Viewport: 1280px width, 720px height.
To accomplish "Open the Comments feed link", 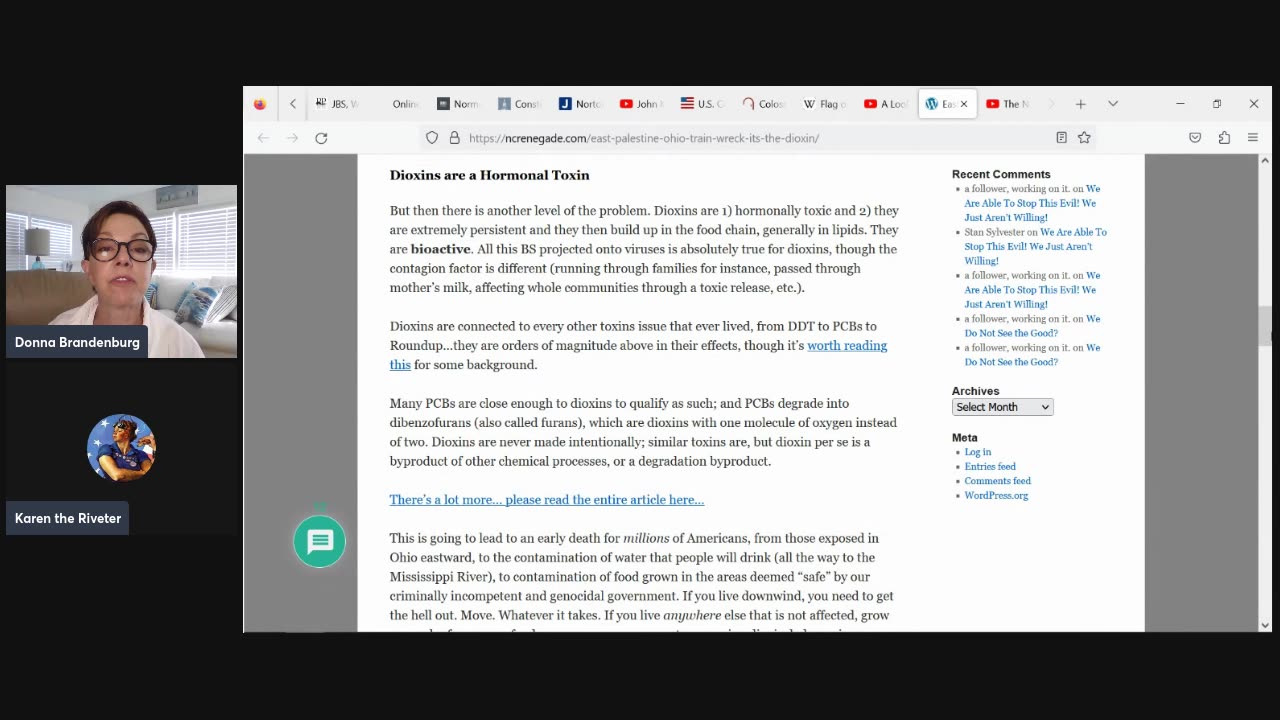I will click(997, 481).
